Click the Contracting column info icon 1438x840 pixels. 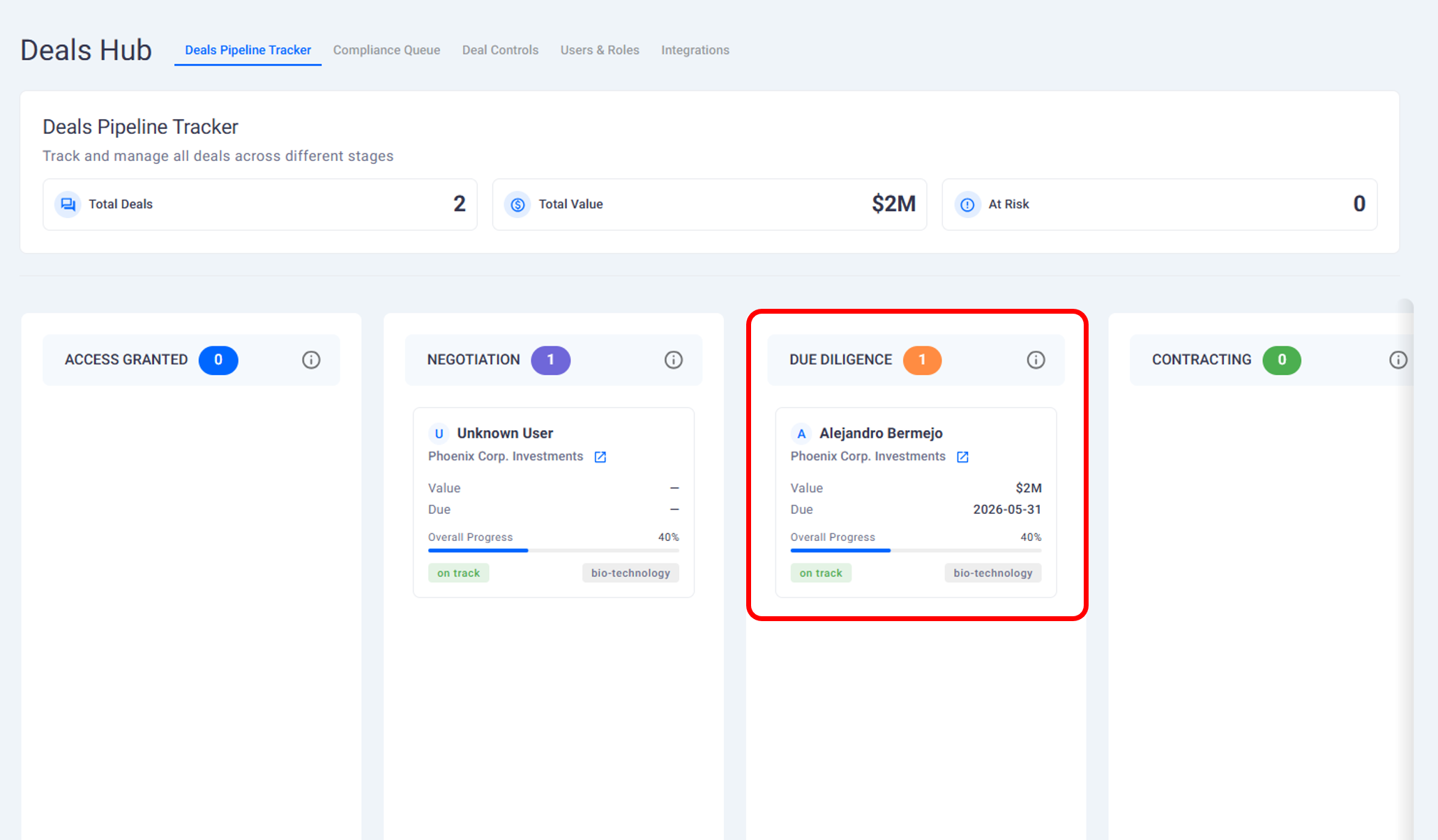point(1398,360)
